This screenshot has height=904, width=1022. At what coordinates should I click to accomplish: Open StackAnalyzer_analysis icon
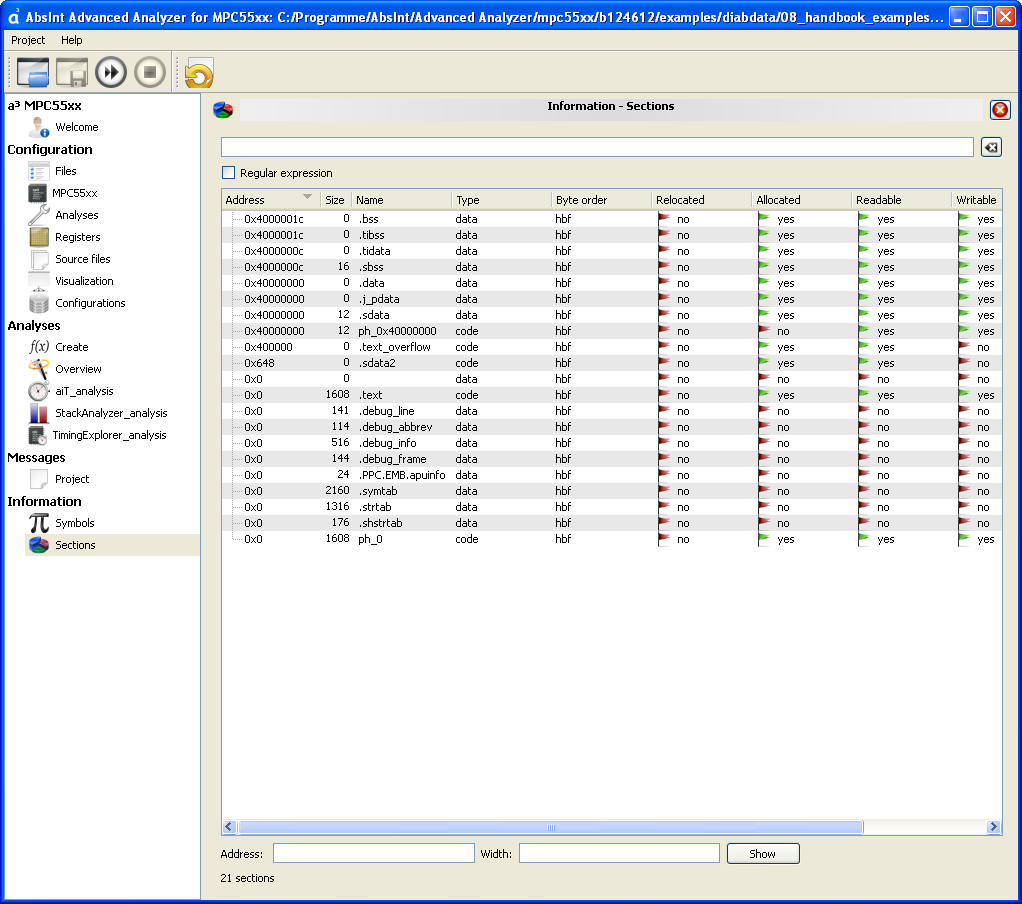[x=39, y=413]
